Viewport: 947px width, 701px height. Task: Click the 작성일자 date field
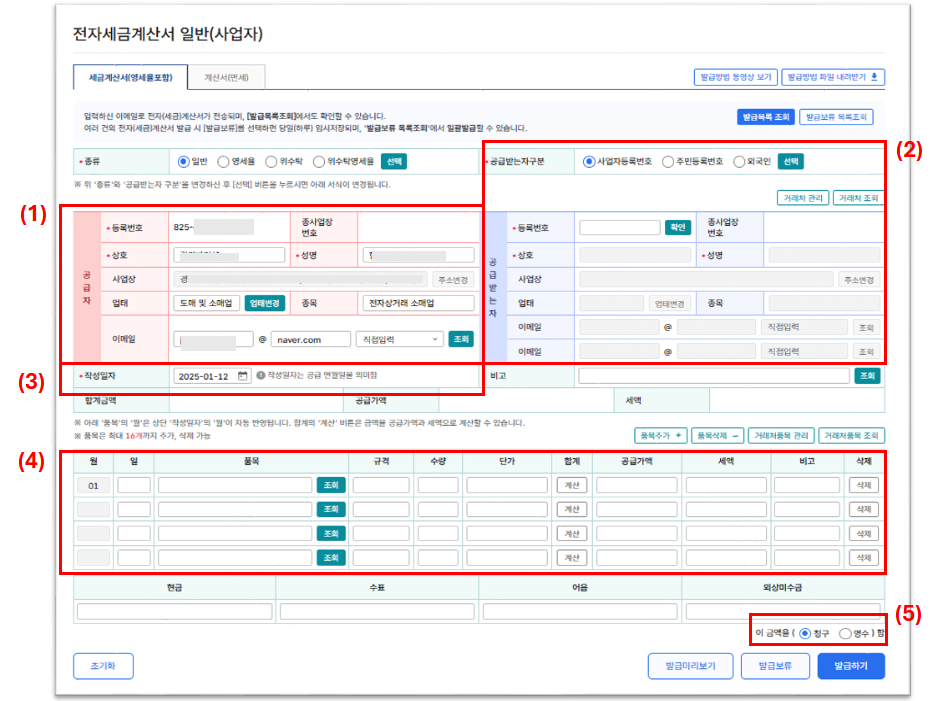[x=211, y=376]
